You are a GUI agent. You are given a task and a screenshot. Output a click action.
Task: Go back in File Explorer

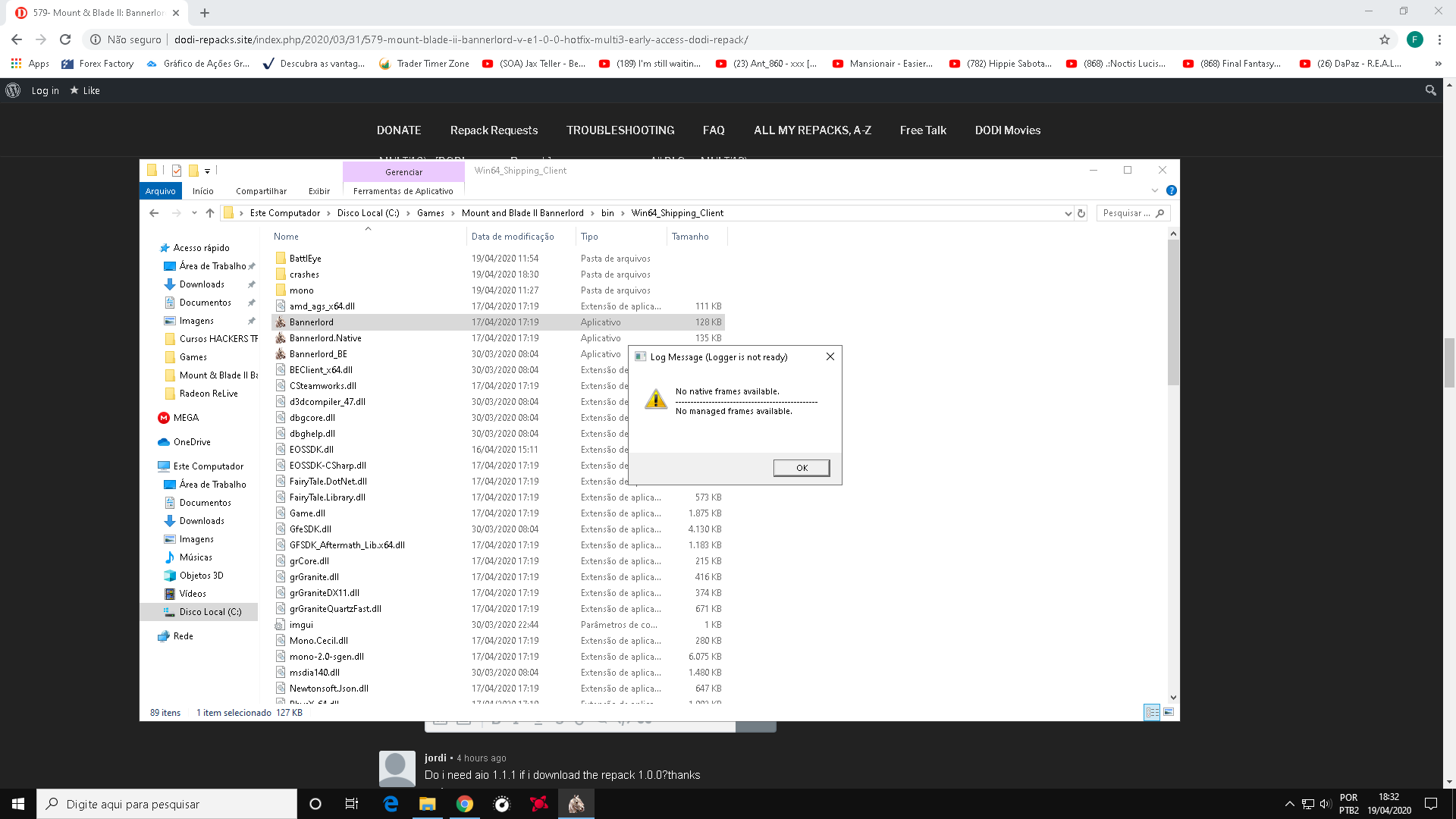pyautogui.click(x=154, y=213)
